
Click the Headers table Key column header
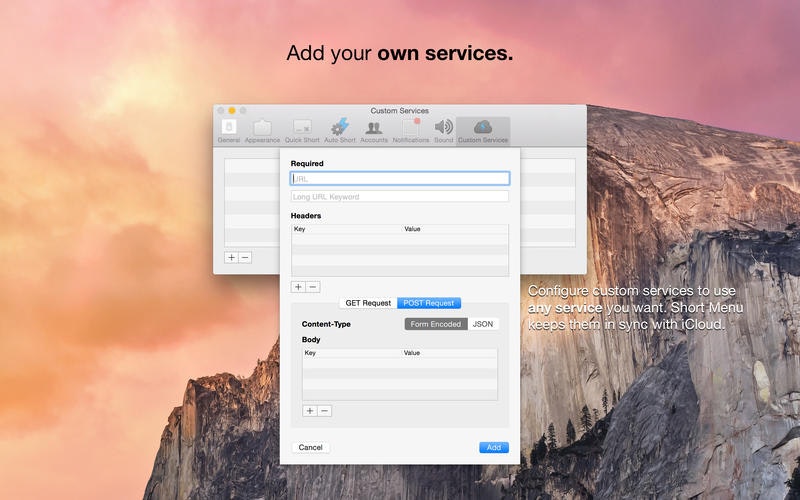[x=346, y=229]
